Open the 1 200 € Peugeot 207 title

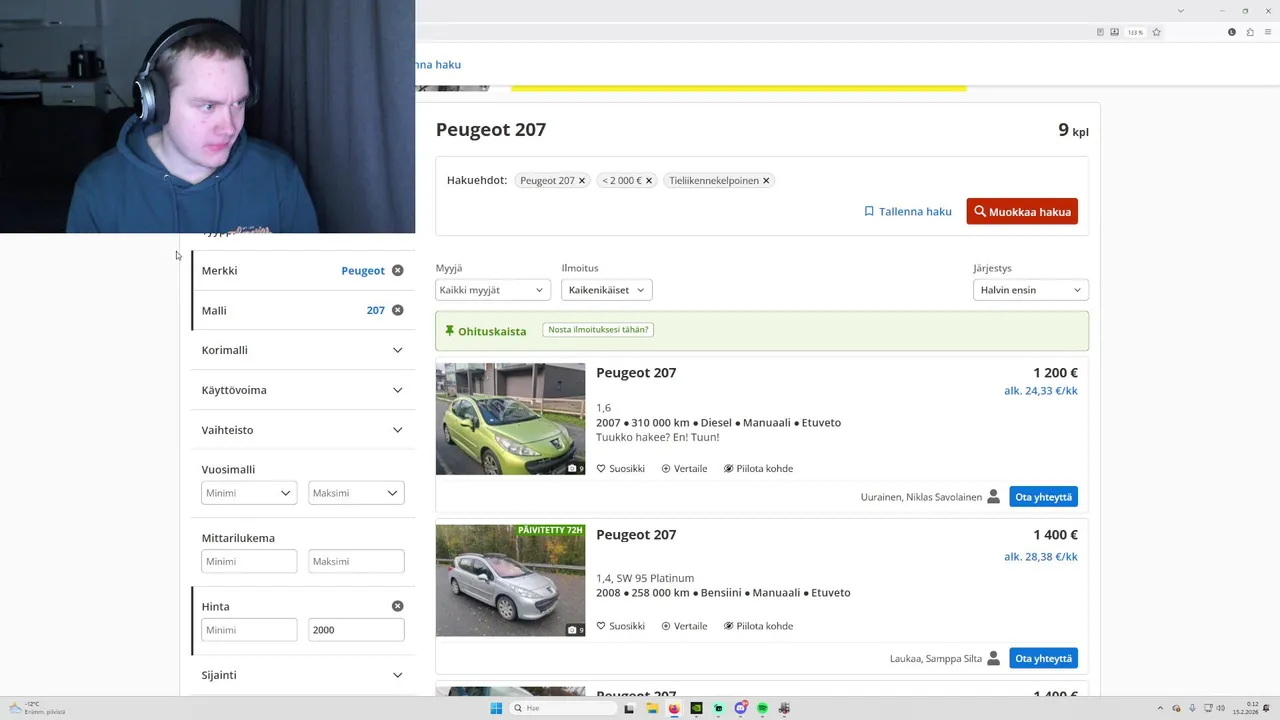click(x=636, y=373)
